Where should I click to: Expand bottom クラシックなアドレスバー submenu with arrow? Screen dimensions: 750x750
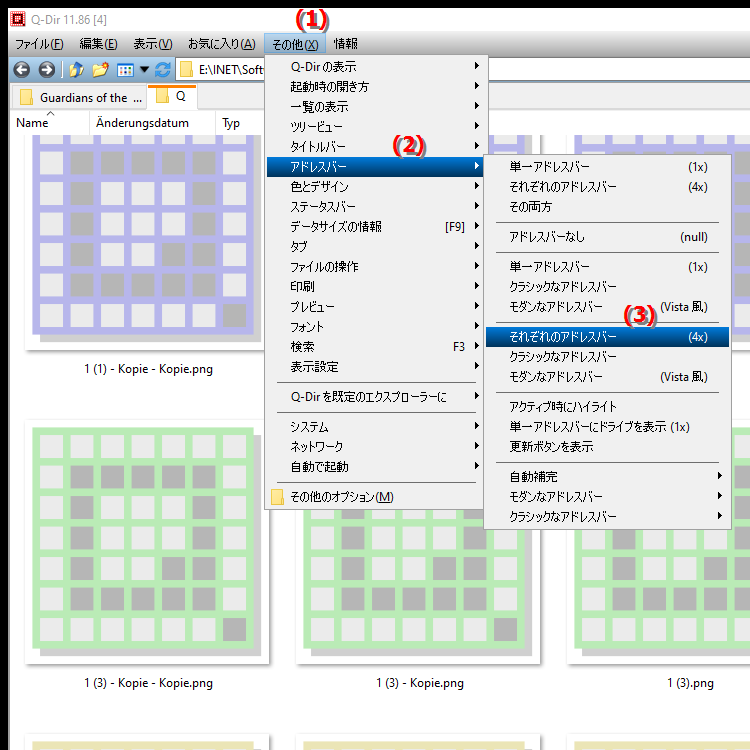coord(607,517)
